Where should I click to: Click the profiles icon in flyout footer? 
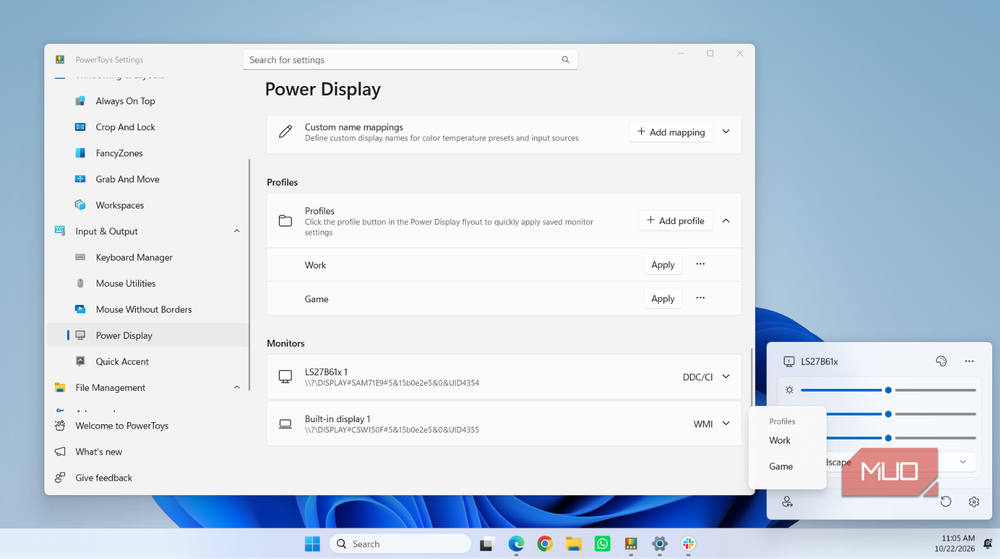click(x=787, y=502)
